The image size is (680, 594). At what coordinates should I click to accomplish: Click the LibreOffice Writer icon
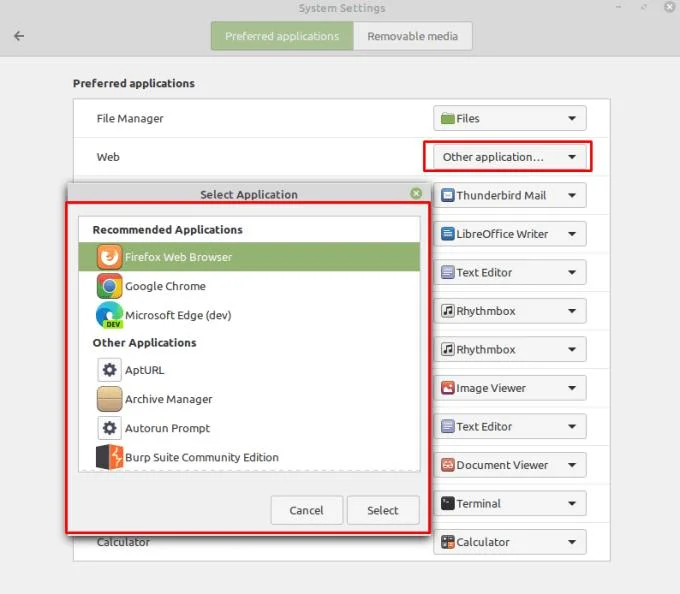[x=448, y=234]
